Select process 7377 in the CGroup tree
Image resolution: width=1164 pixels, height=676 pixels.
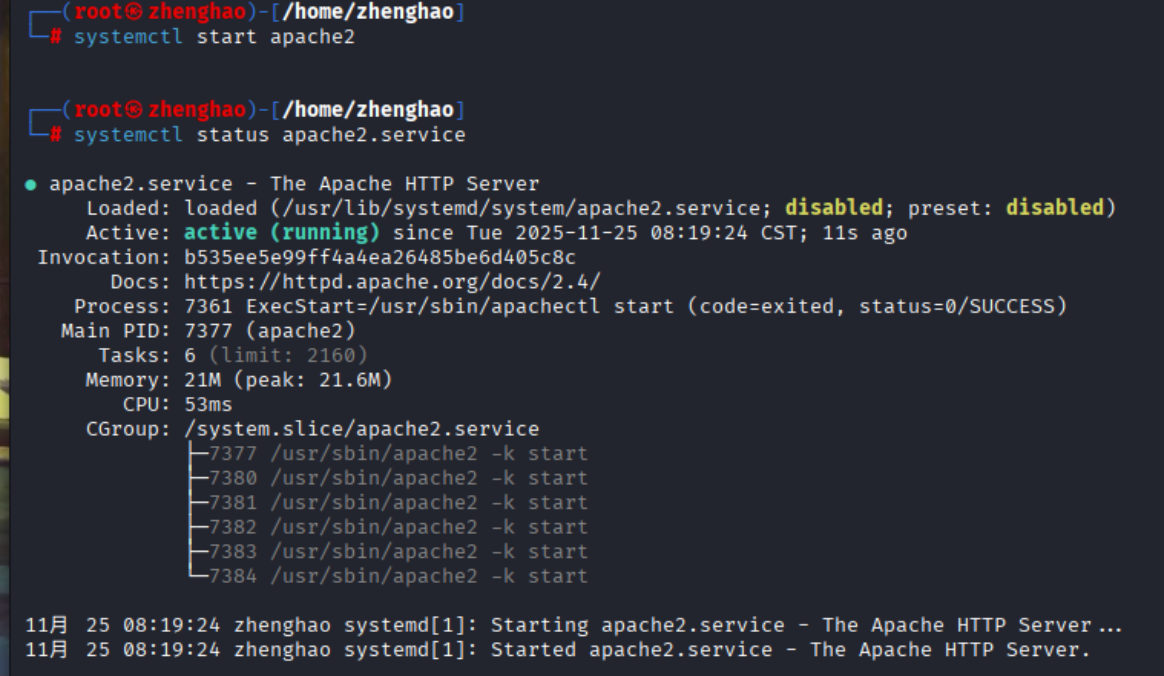[398, 453]
